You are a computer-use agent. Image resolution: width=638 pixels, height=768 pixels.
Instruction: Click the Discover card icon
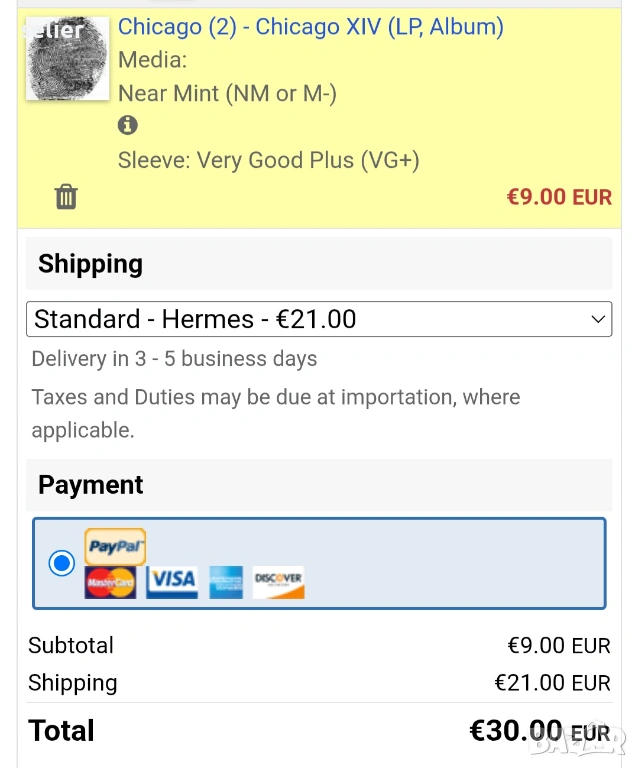278,582
